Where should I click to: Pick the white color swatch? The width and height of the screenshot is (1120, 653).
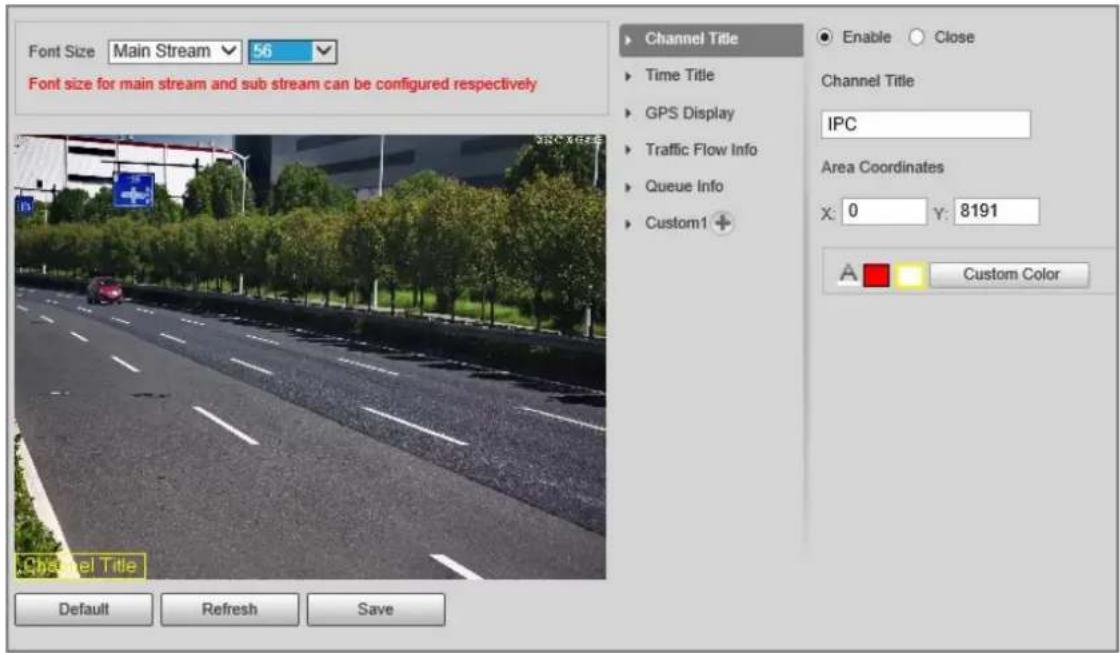pyautogui.click(x=910, y=275)
